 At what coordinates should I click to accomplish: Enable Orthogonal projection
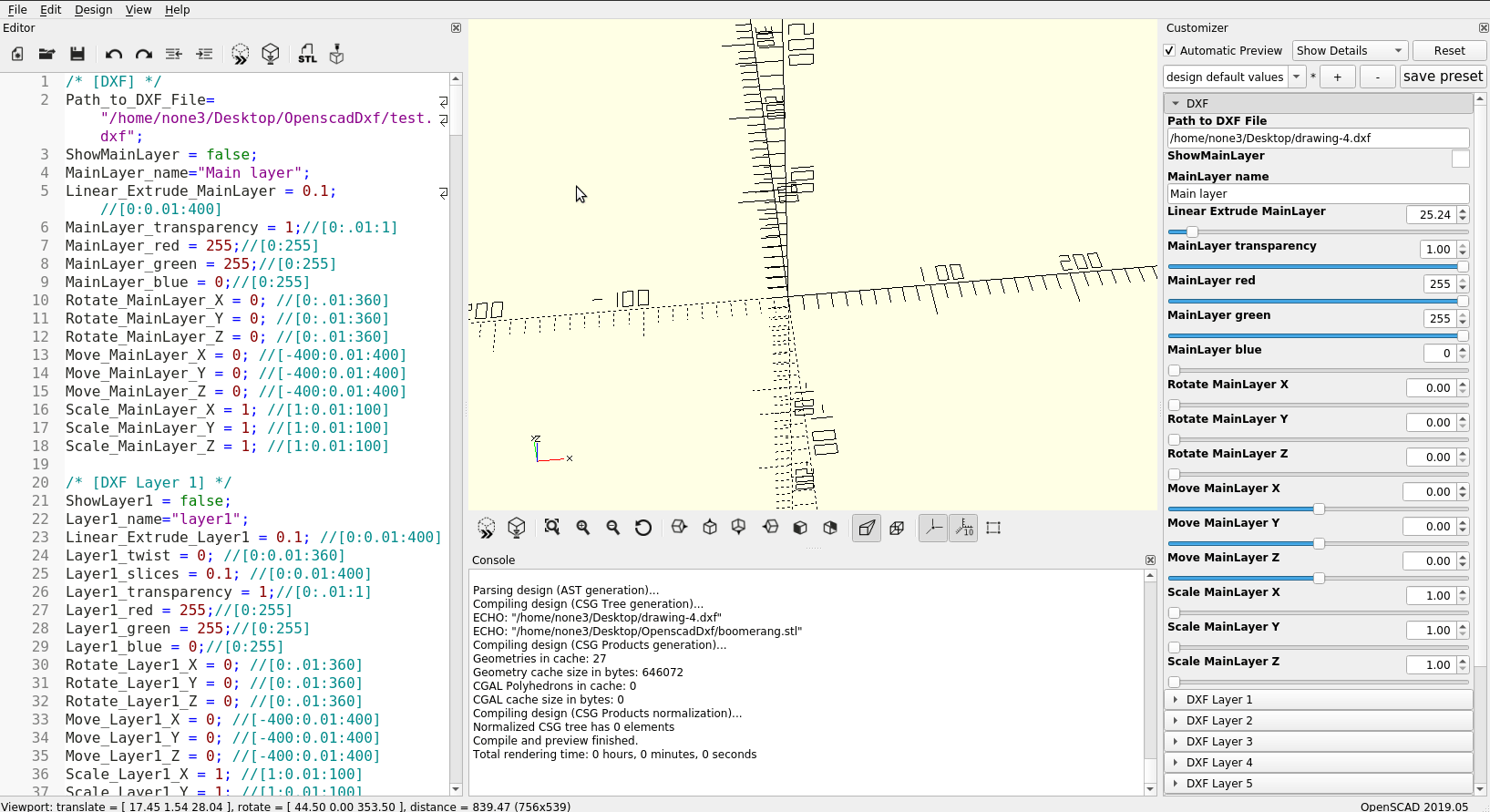click(x=898, y=528)
